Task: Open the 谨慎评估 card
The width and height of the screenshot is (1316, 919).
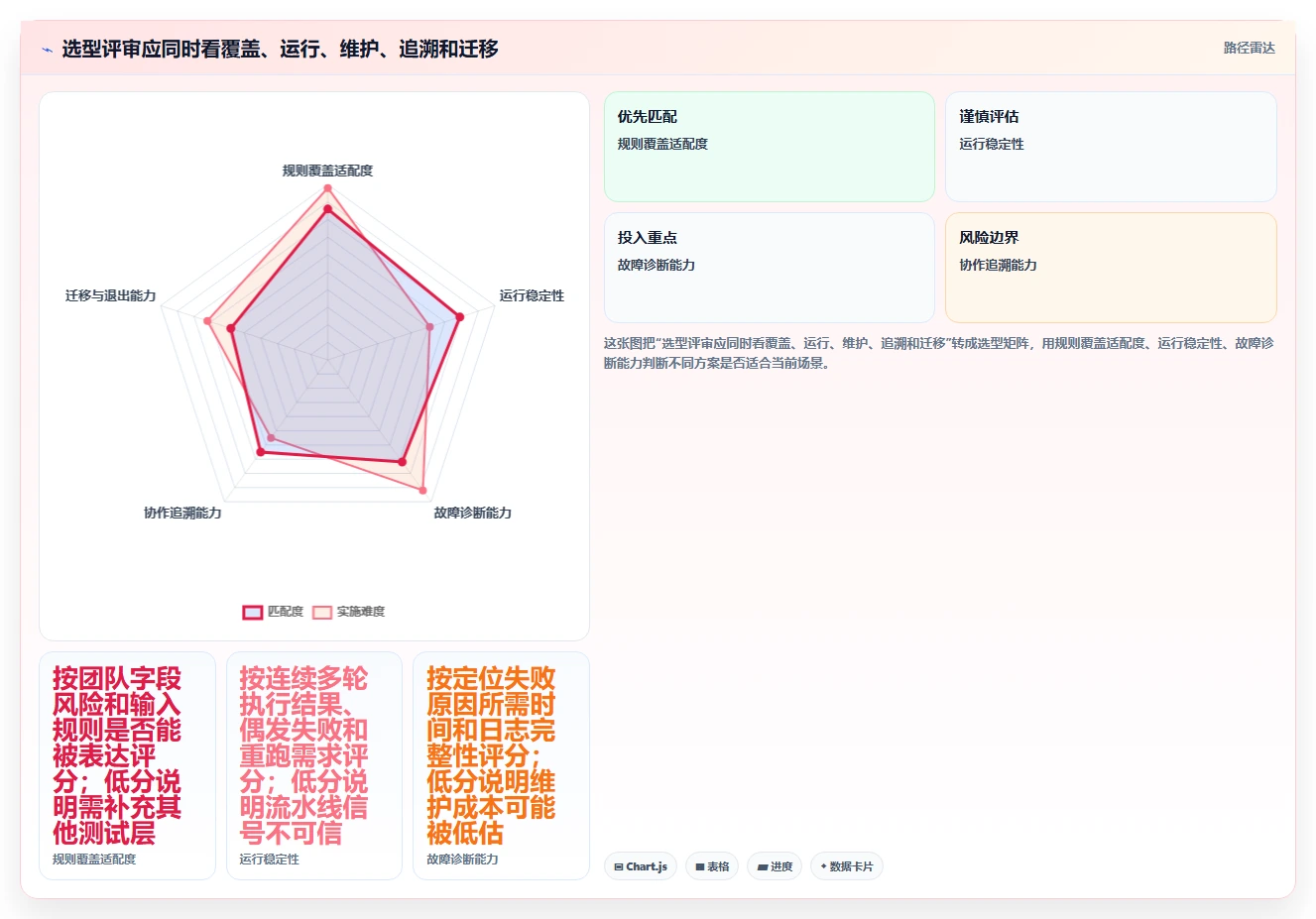Action: [1111, 147]
